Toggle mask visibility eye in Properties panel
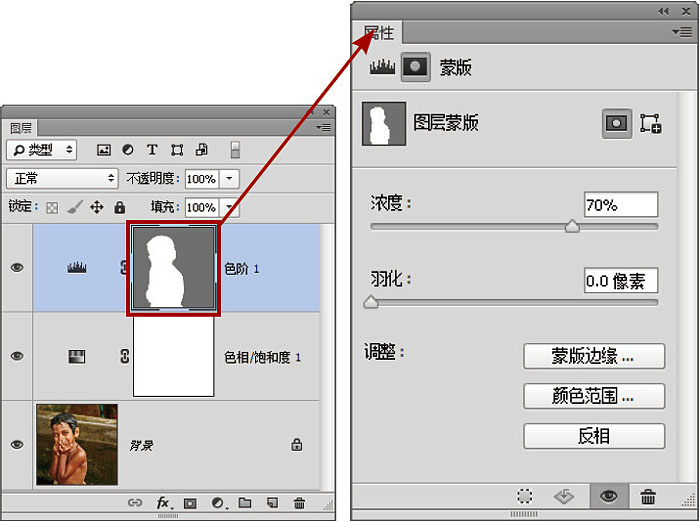Screen dimensions: 700x522 pos(608,496)
